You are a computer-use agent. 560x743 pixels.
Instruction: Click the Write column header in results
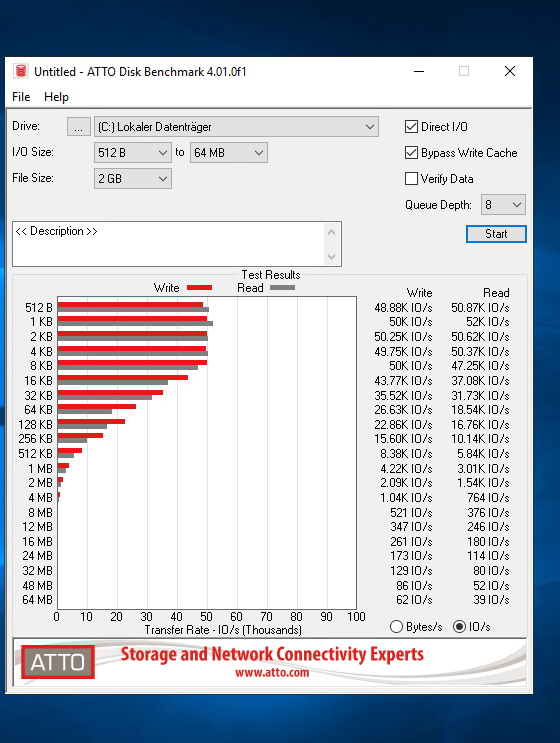tap(419, 292)
